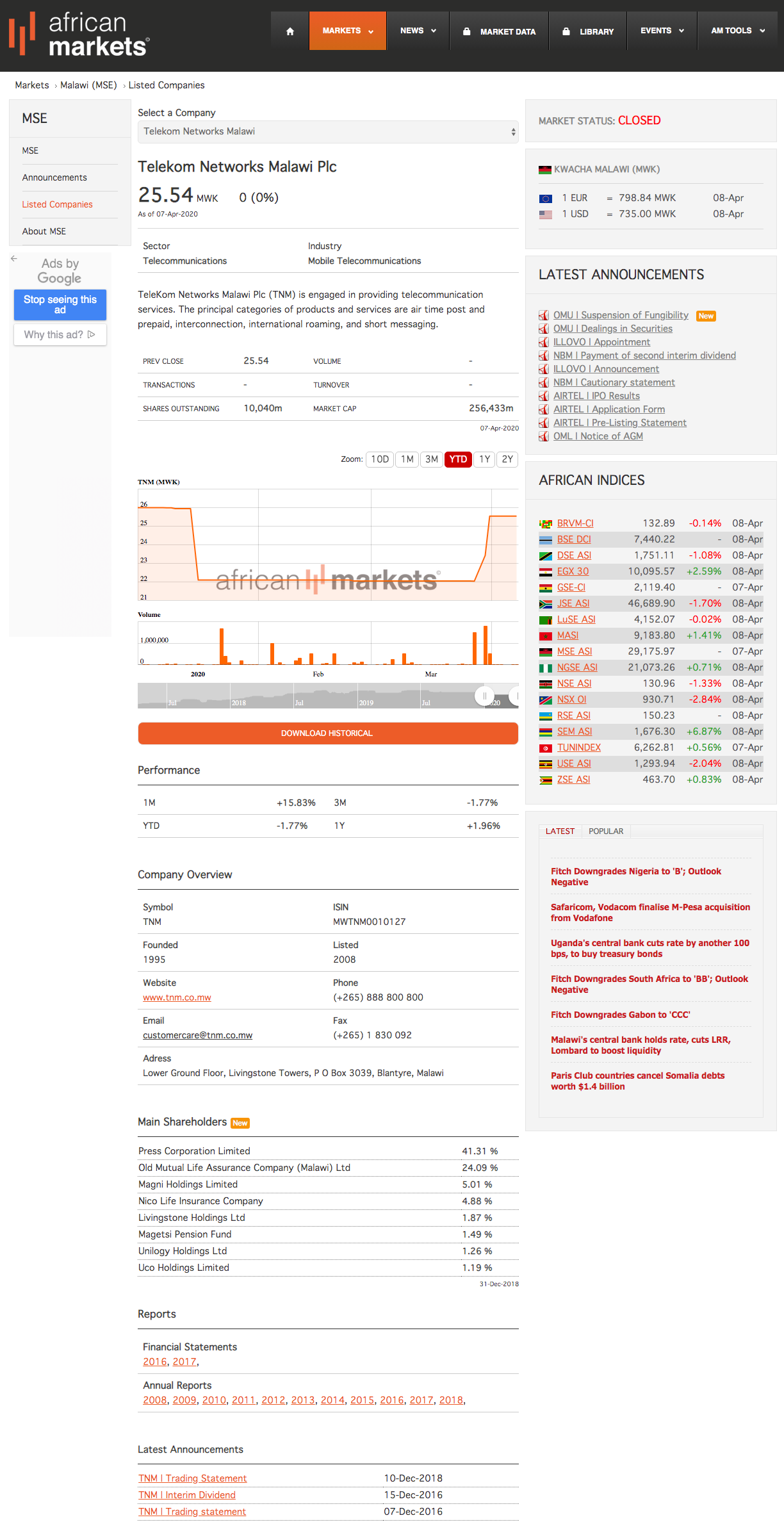Click the left handle of chart range slider
This screenshot has width=784, height=1529.
click(x=484, y=696)
